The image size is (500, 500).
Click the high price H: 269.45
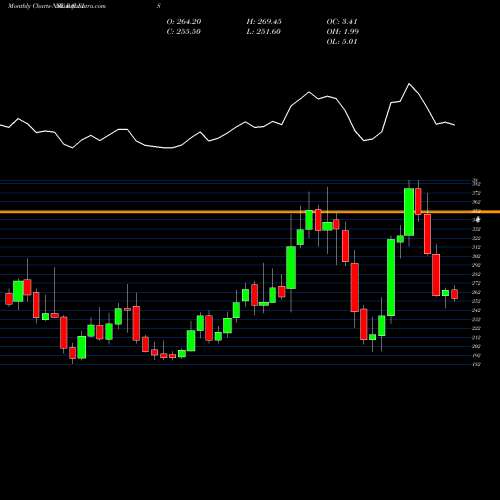tap(264, 22)
